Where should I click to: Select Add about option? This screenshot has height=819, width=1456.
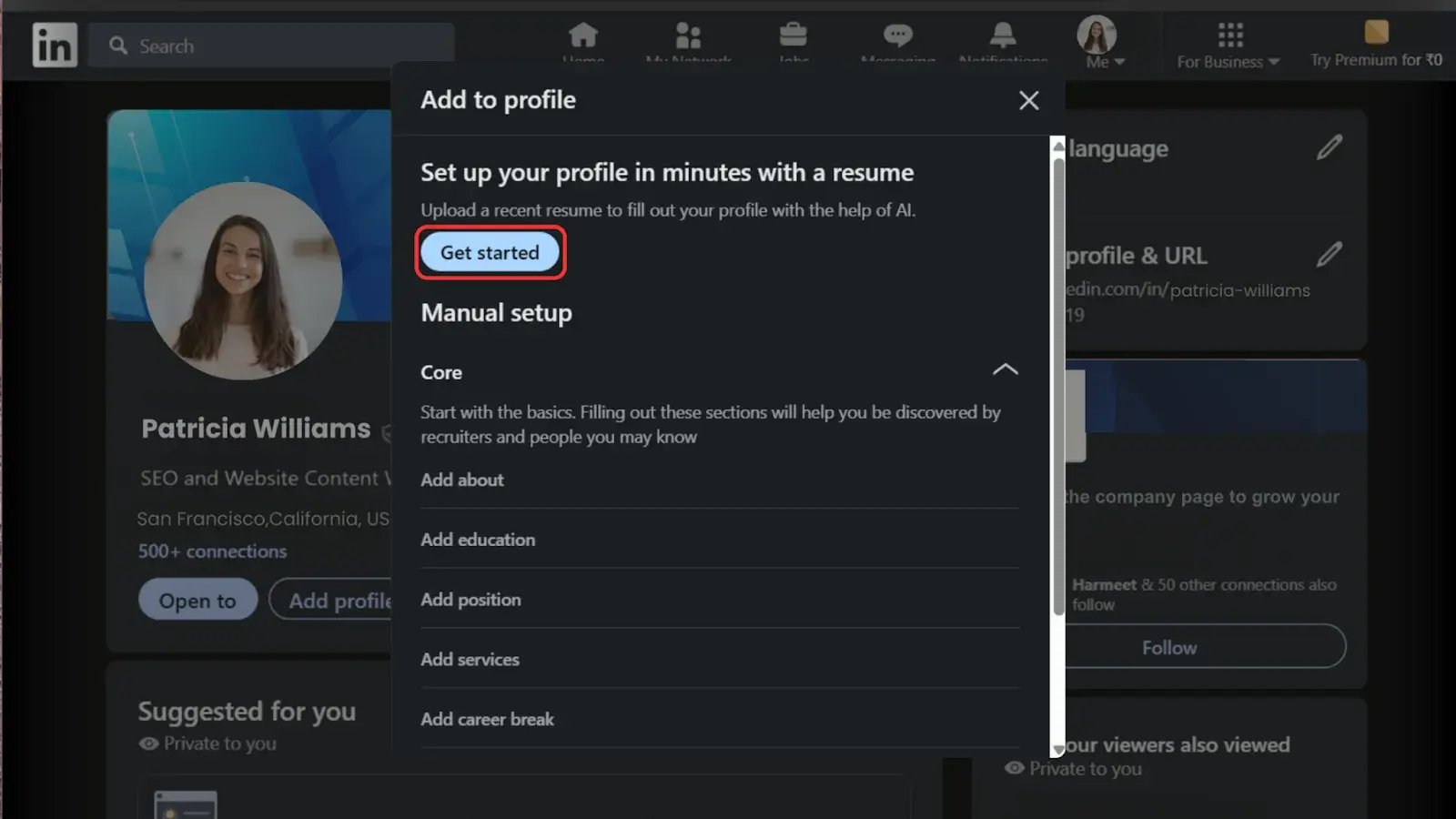coord(462,480)
